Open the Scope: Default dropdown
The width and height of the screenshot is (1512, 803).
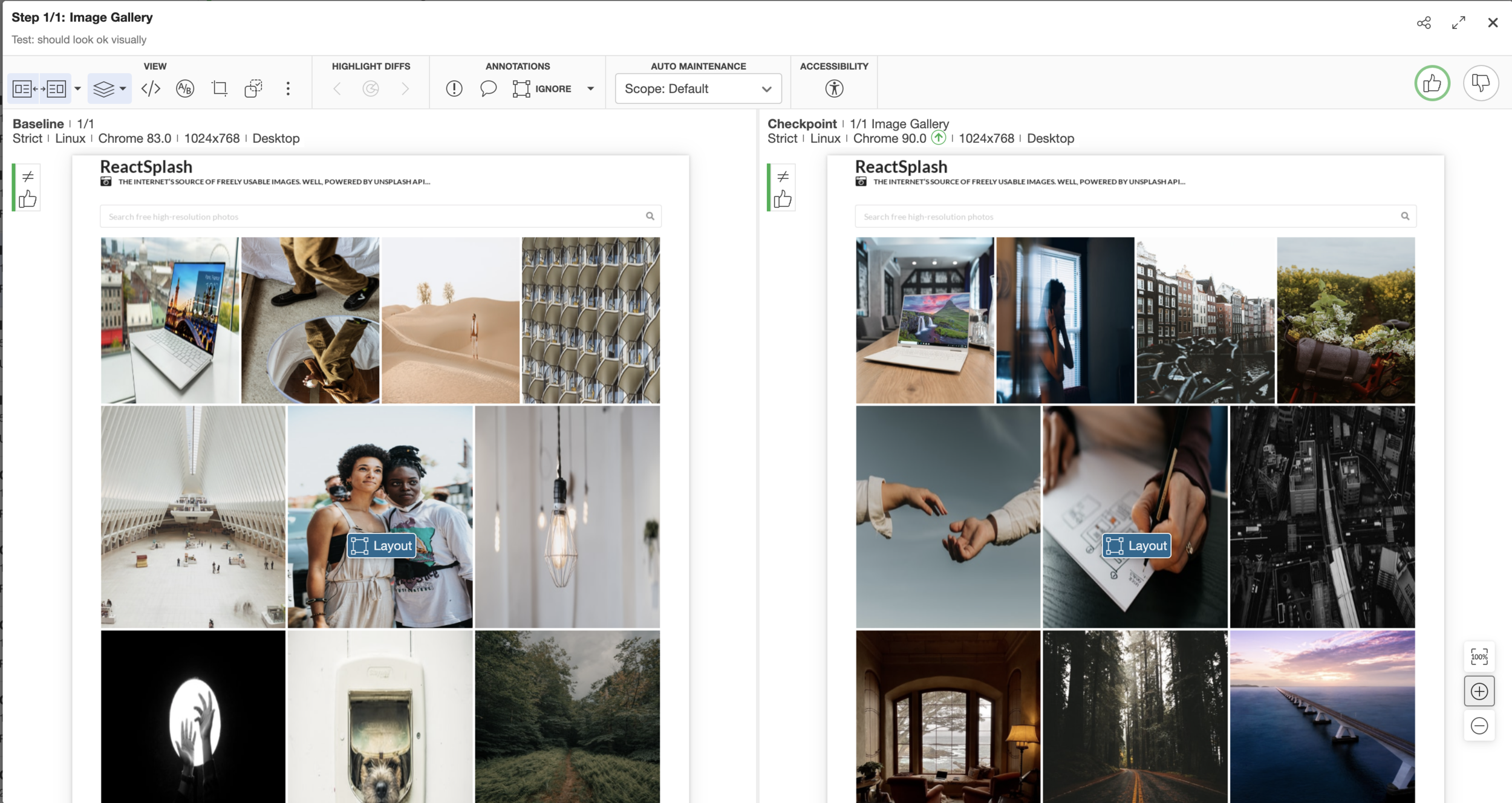(x=698, y=89)
